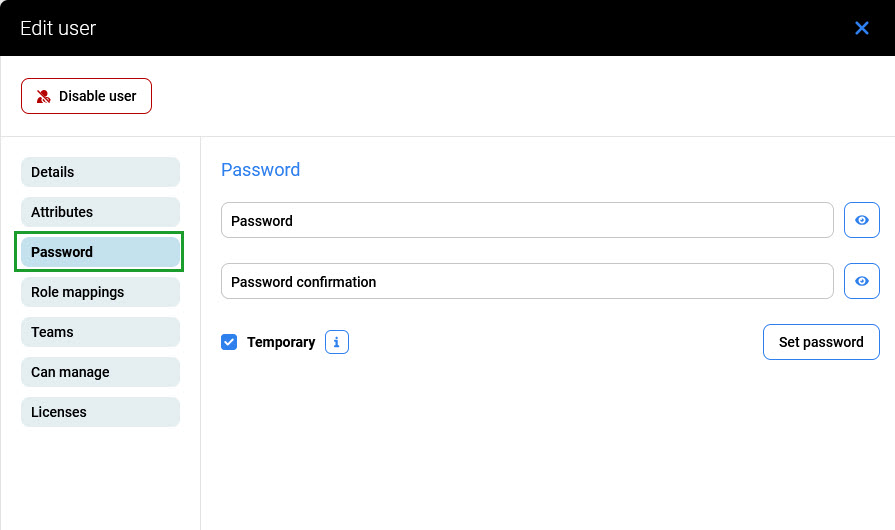Image resolution: width=895 pixels, height=530 pixels.
Task: Close the Edit user dialog
Action: pos(862,28)
